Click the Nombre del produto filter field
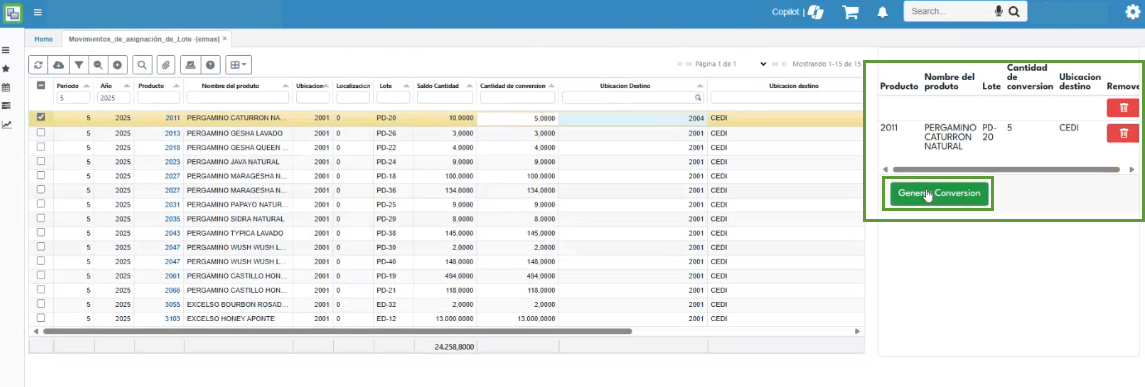Screen dimensions: 1145x387 [238, 97]
